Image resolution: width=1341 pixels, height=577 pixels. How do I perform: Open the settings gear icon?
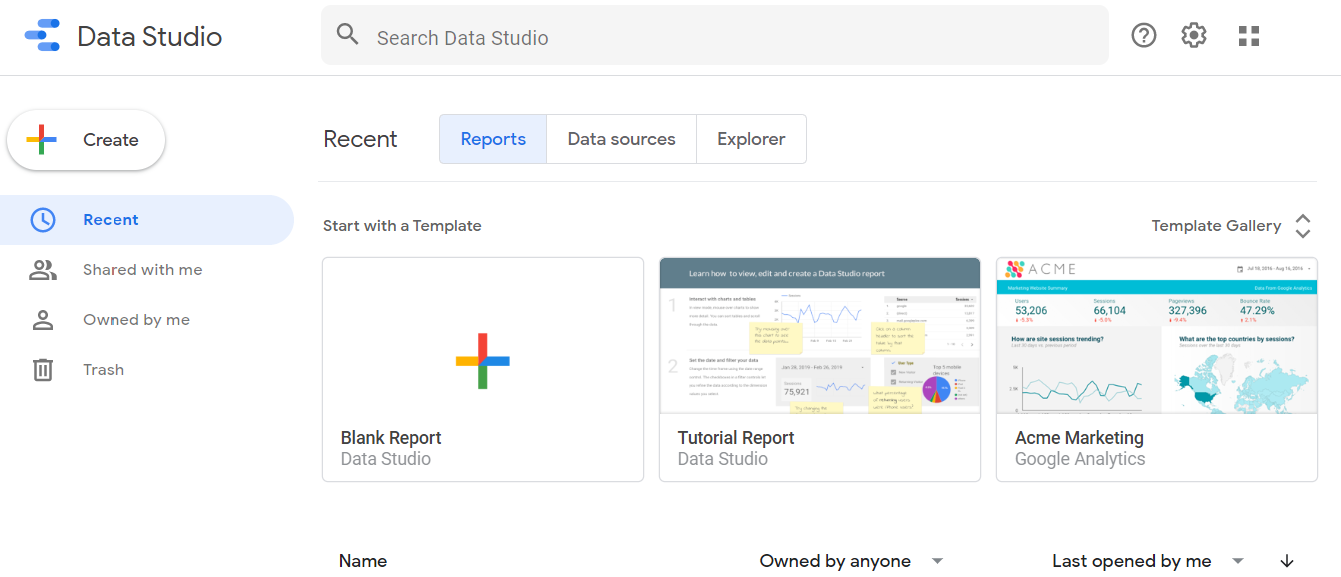tap(1194, 36)
